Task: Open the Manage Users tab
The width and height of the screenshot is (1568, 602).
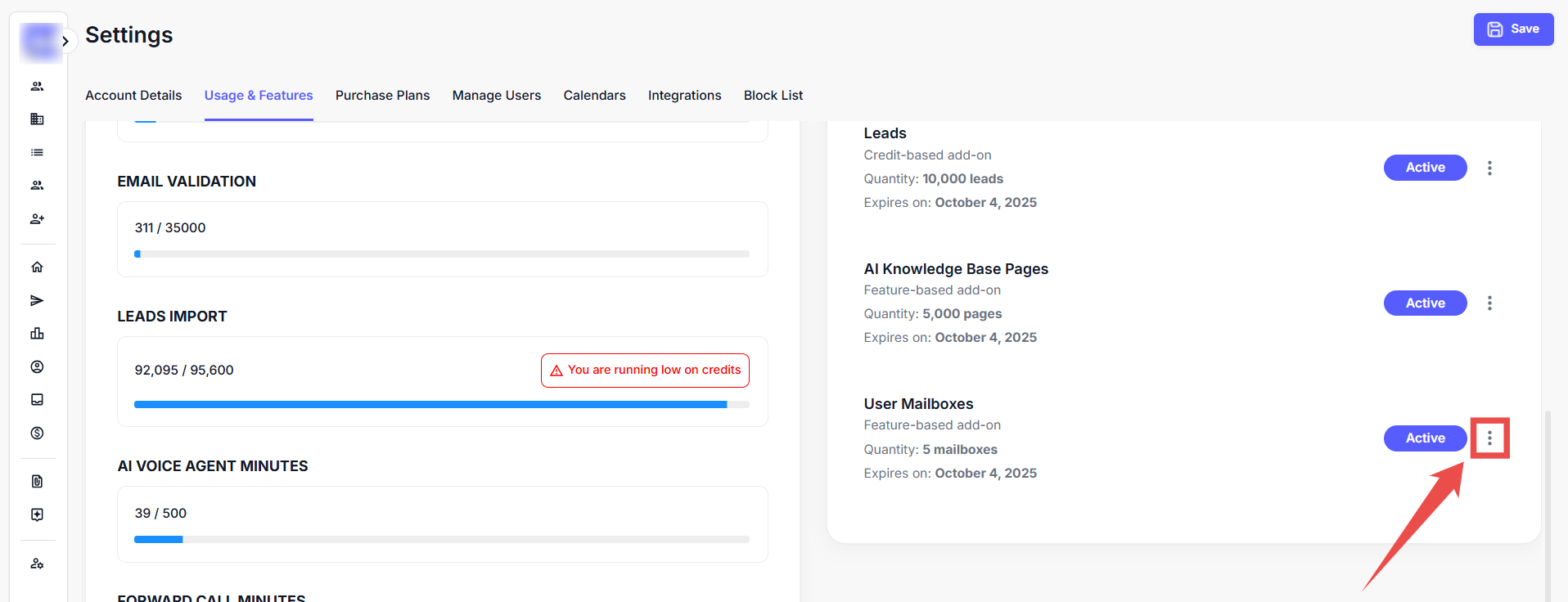Action: [x=496, y=96]
